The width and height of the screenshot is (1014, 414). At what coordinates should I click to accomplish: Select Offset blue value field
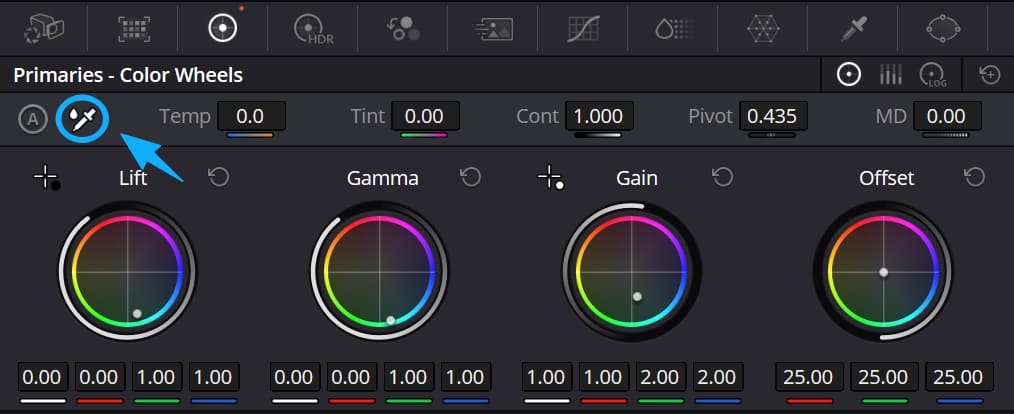(958, 377)
